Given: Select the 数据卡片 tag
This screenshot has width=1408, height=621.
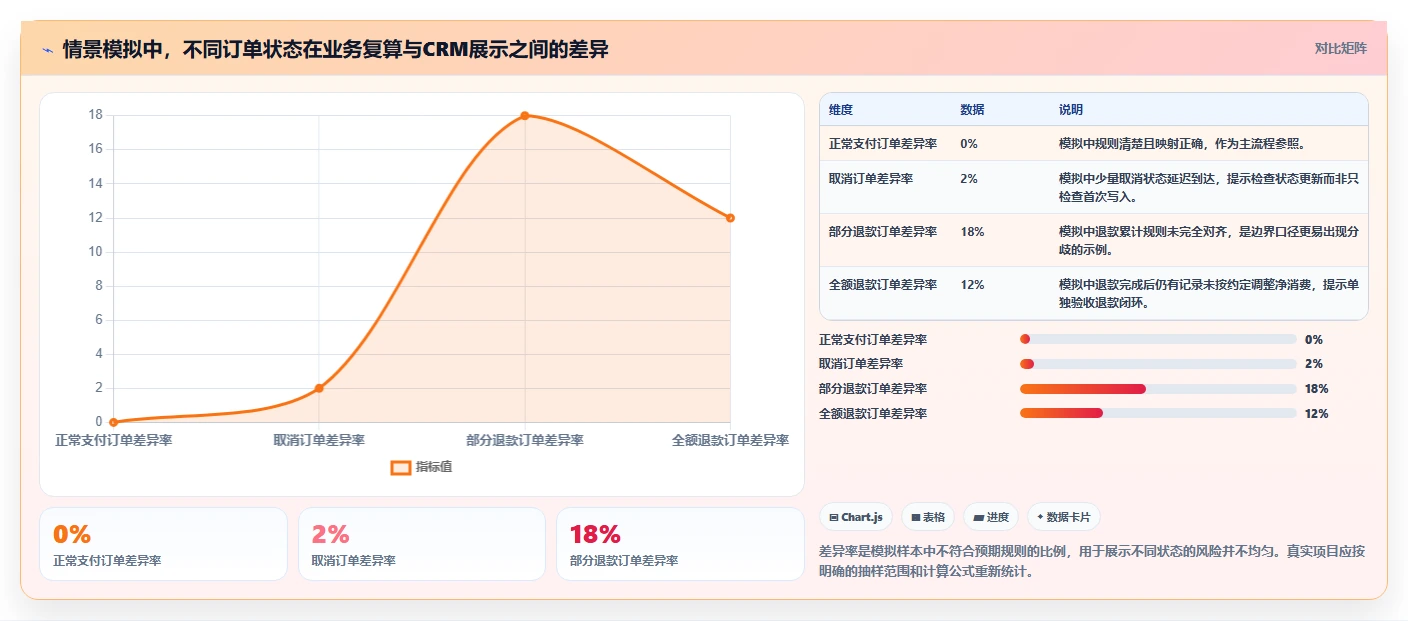Looking at the screenshot, I should pos(1063,517).
